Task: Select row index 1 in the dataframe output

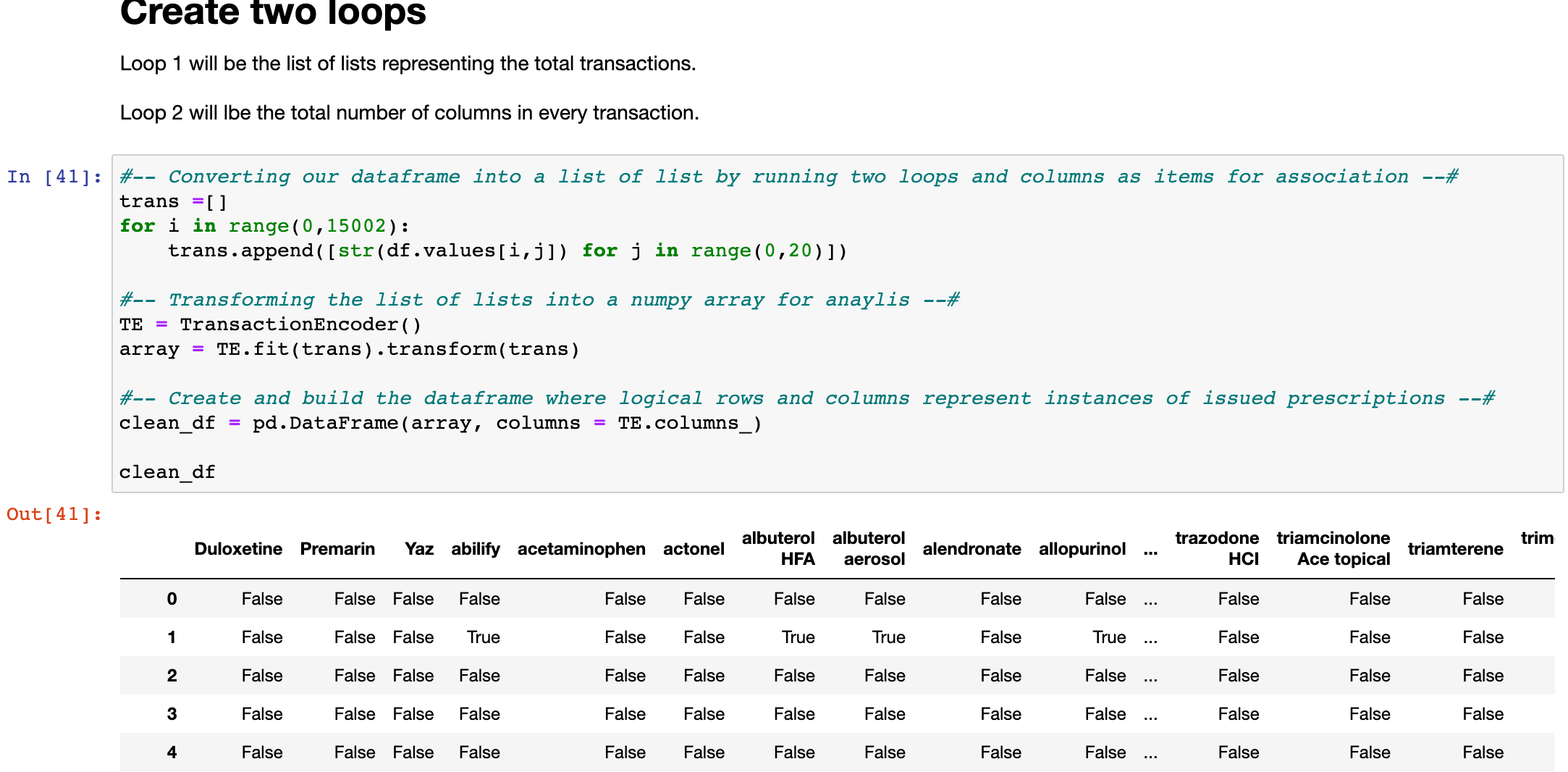Action: [172, 637]
